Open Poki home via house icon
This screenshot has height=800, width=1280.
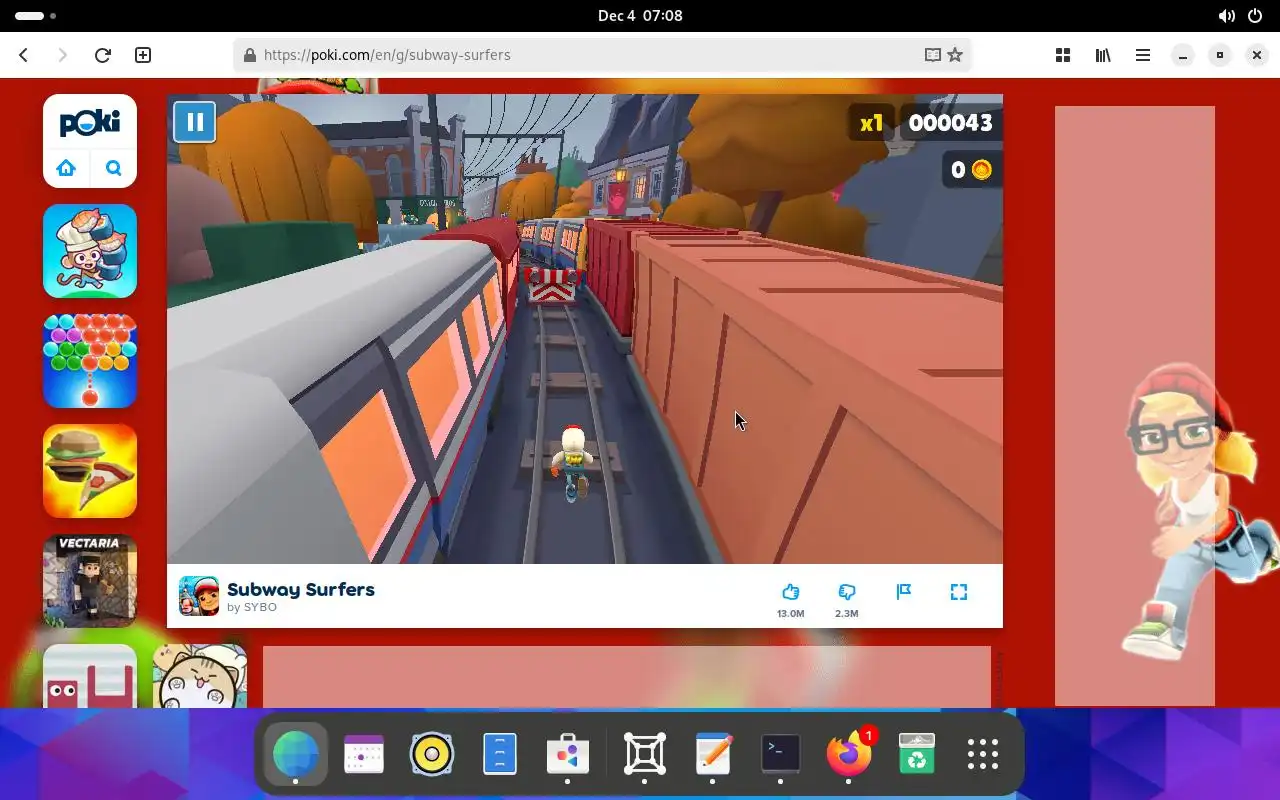coord(66,168)
